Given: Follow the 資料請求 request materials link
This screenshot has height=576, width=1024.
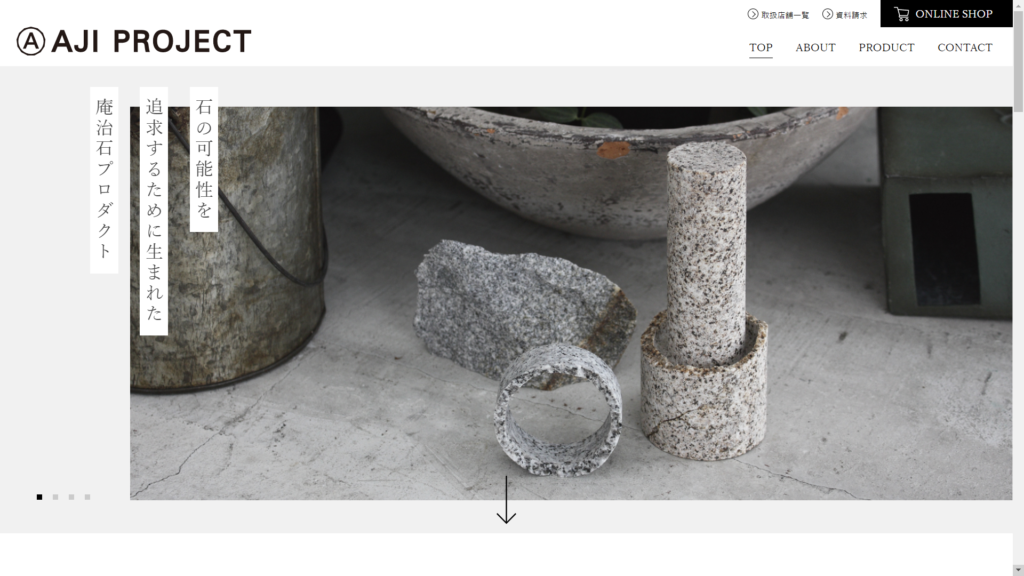Looking at the screenshot, I should [x=851, y=15].
